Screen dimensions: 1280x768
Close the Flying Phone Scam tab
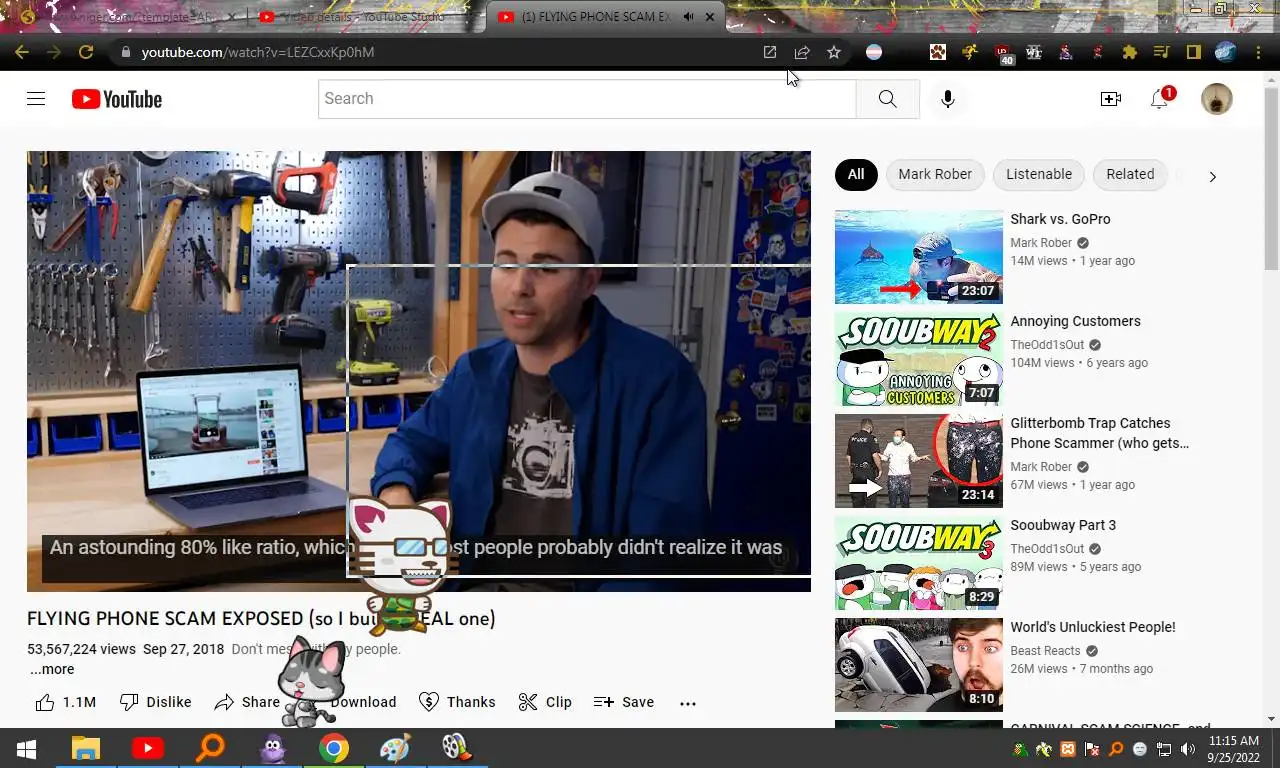pos(711,17)
